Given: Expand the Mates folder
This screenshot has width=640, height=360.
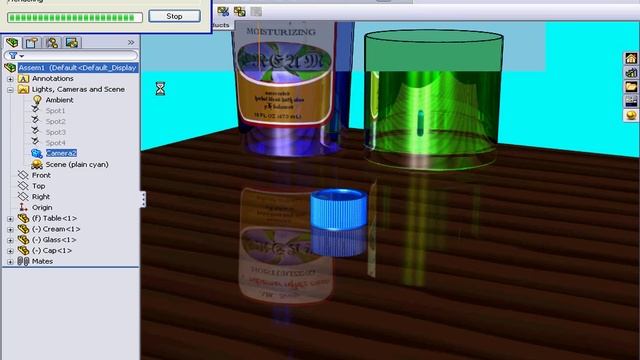Looking at the screenshot, I should (x=10, y=262).
